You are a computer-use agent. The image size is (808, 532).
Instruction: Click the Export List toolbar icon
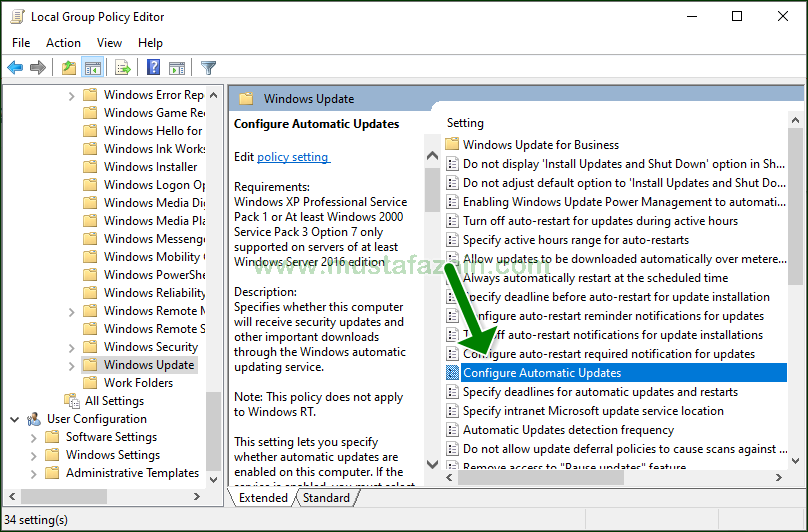click(123, 67)
